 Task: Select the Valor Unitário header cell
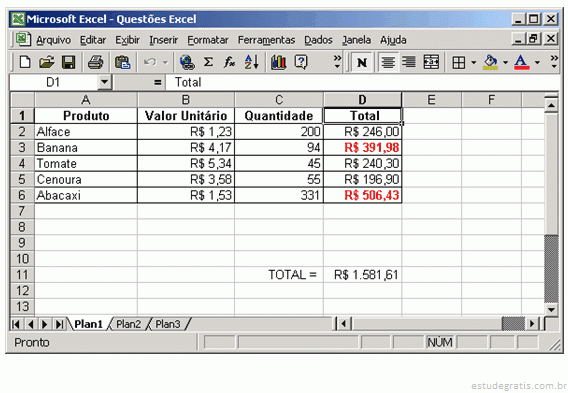point(186,116)
